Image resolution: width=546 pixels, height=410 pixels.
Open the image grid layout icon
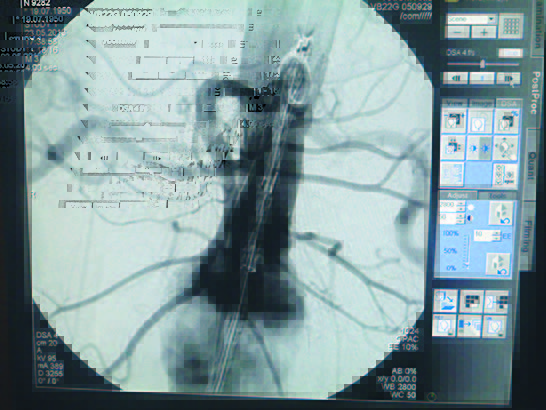pyautogui.click(x=511, y=26)
